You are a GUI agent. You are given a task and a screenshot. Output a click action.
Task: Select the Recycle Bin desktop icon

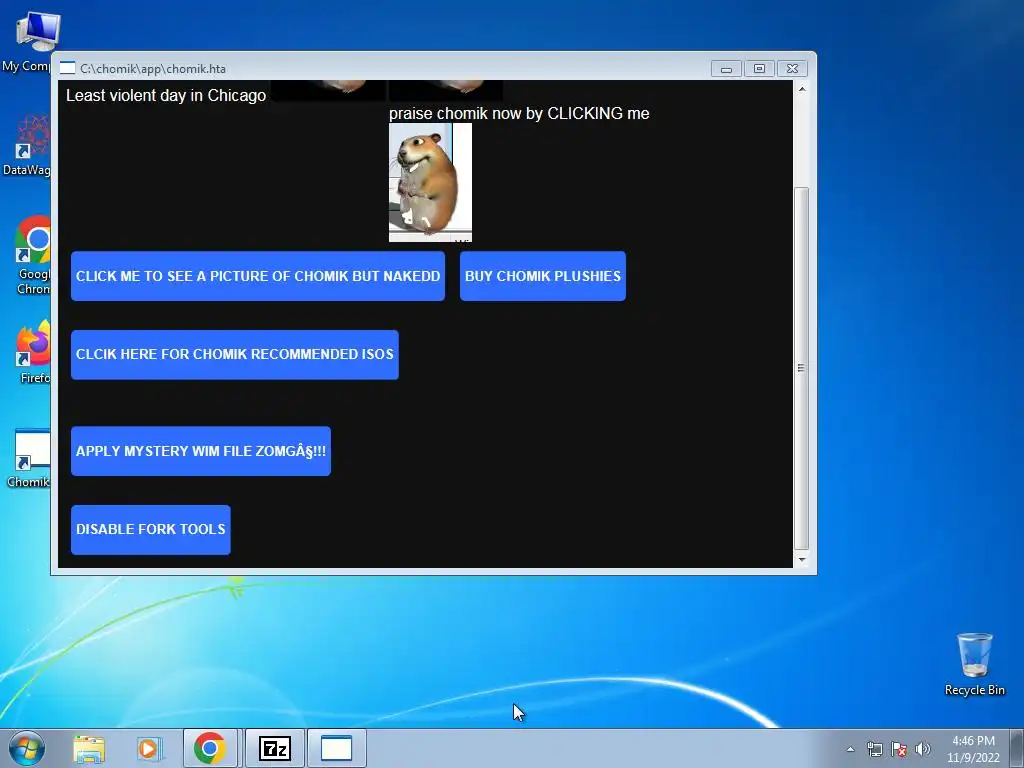coord(974,664)
